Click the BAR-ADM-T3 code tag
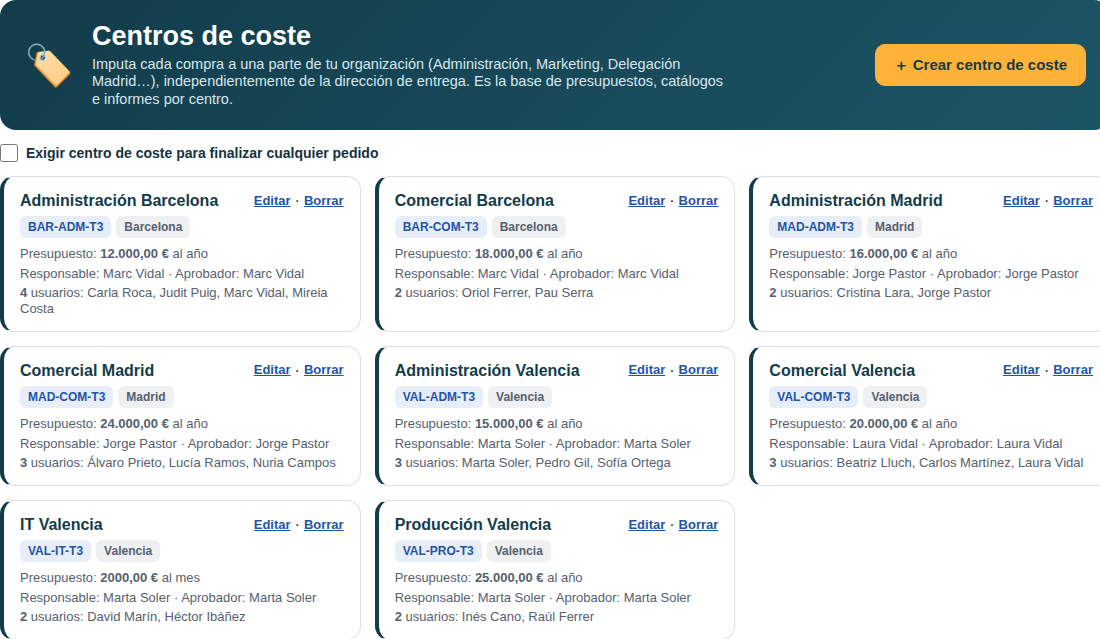Screen dimensions: 1100x639 tap(66, 227)
